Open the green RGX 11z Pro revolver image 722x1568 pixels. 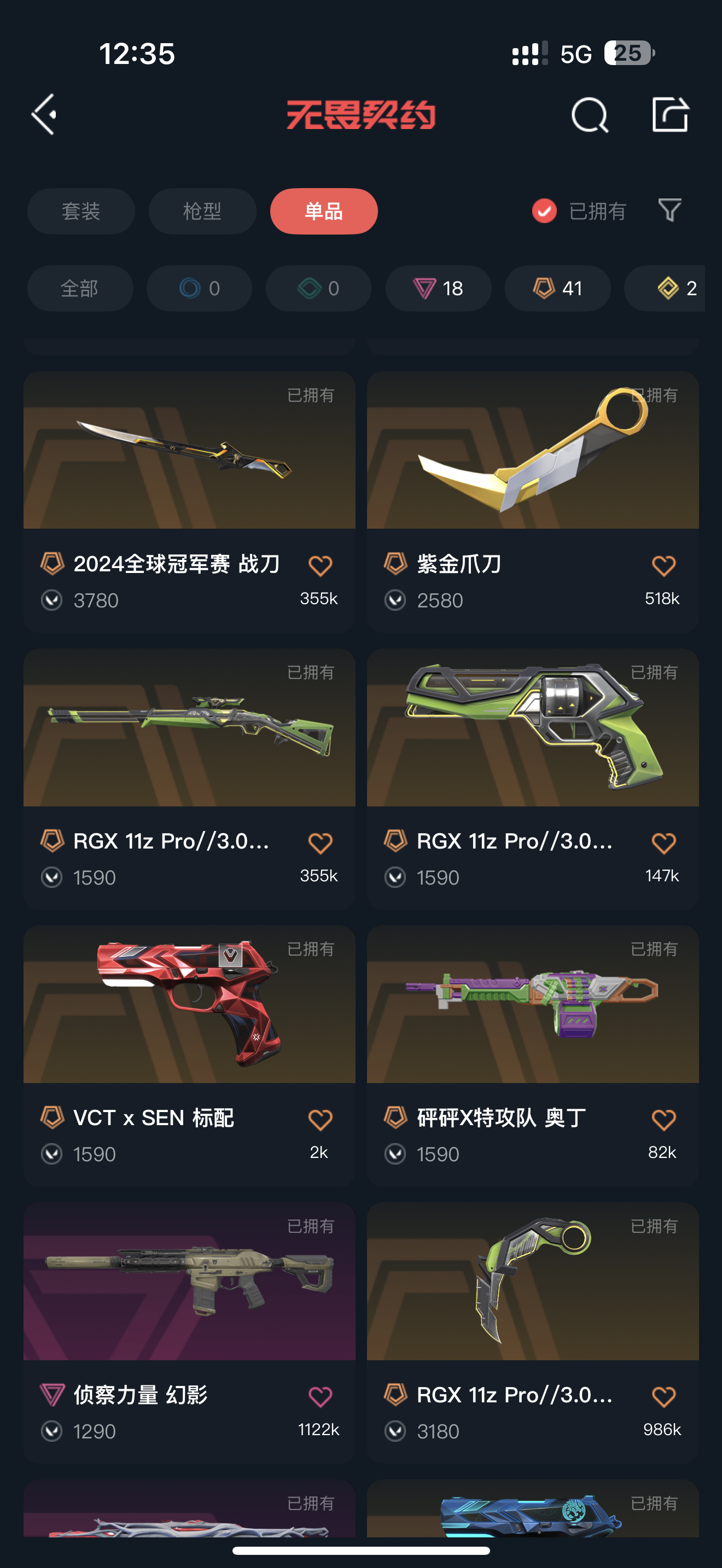tap(533, 727)
